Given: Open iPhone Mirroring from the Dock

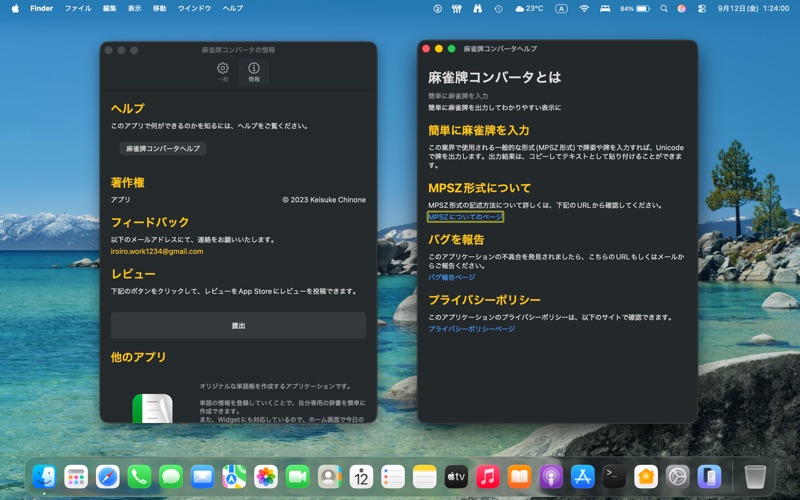Looking at the screenshot, I should pyautogui.click(x=709, y=477).
